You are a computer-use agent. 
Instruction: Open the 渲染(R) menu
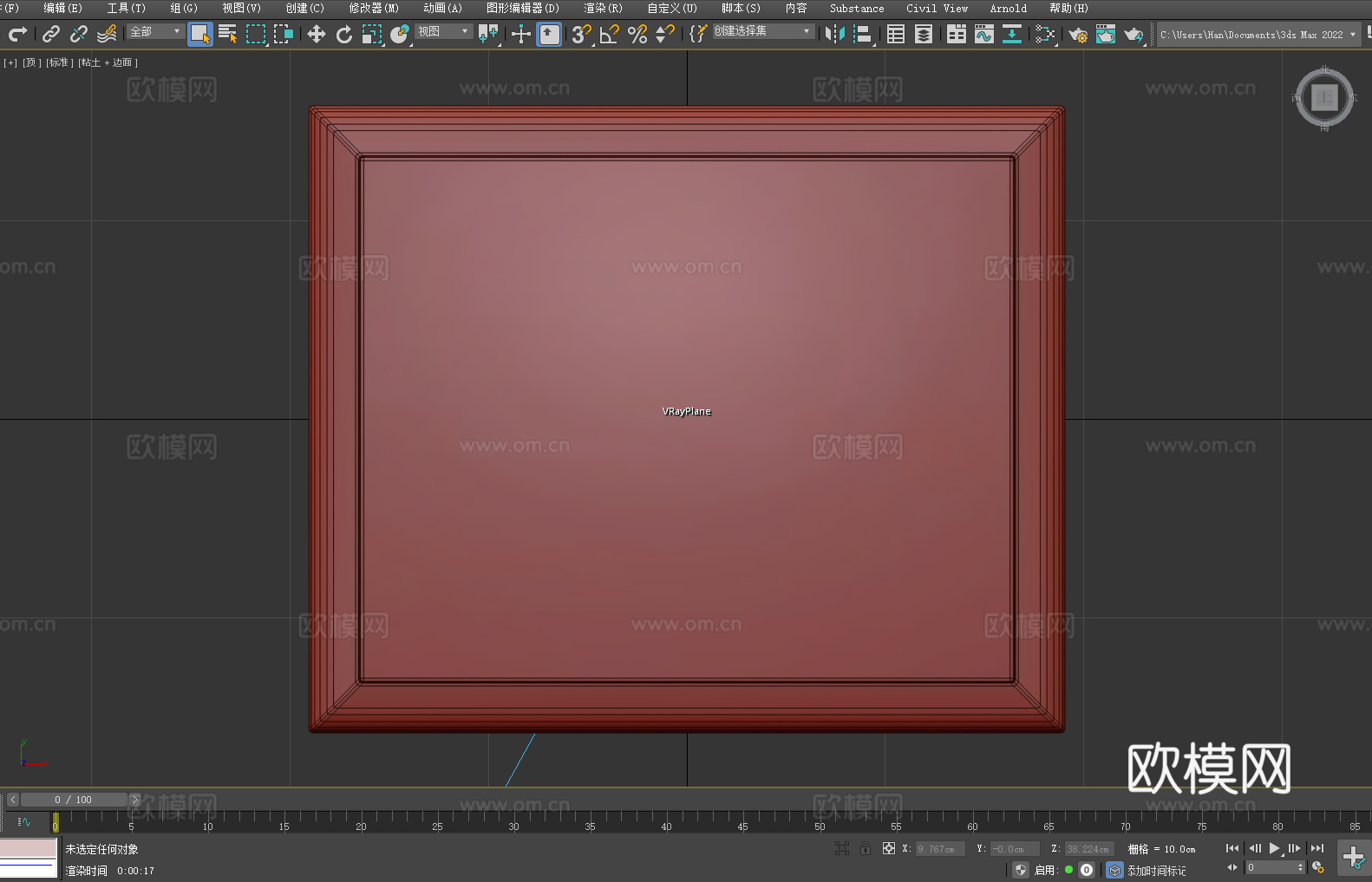(x=603, y=8)
